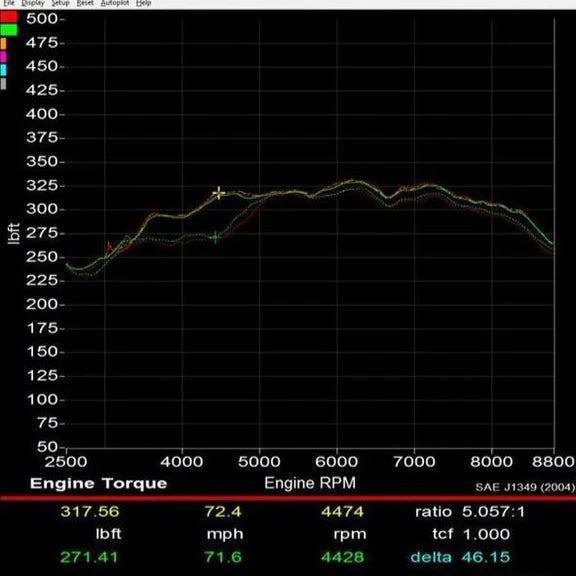Choose the cyan run color swatch
This screenshot has height=576, width=576.
[x=3, y=70]
